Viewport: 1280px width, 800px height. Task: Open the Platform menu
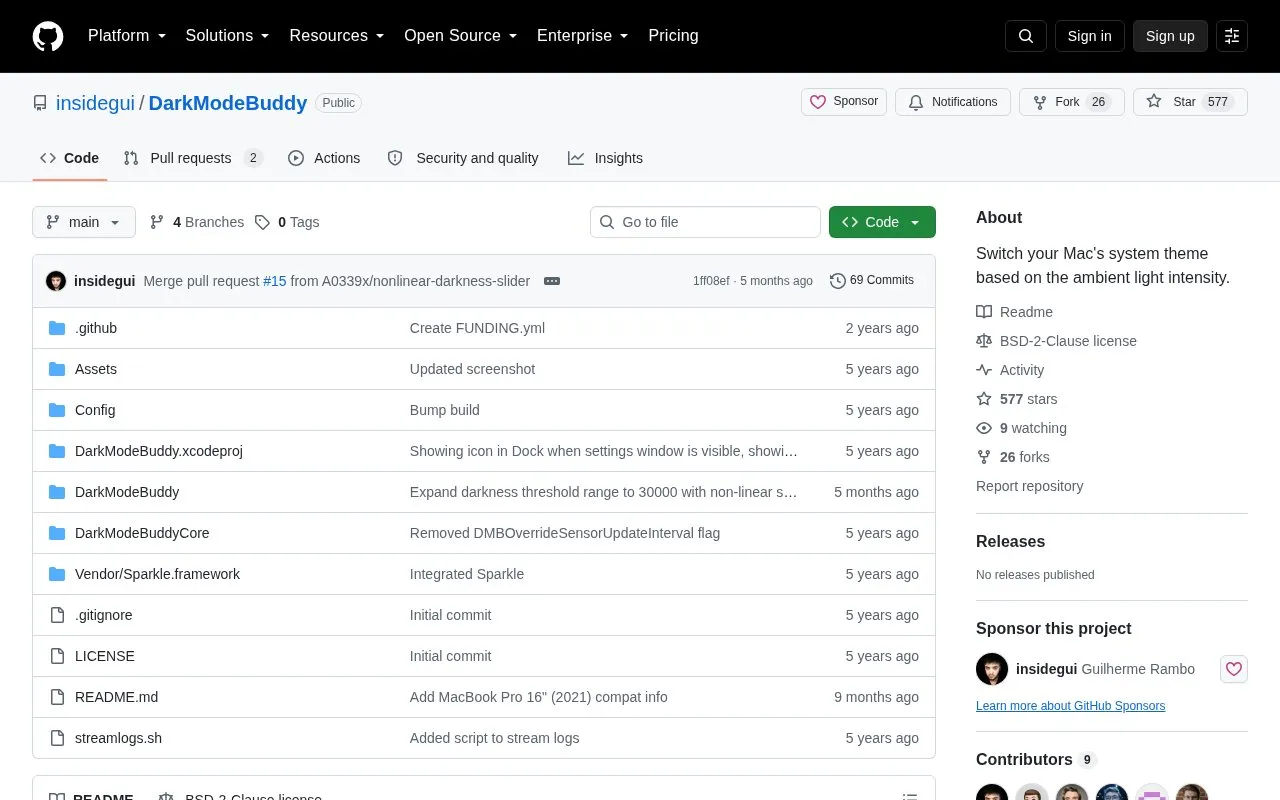click(x=127, y=36)
